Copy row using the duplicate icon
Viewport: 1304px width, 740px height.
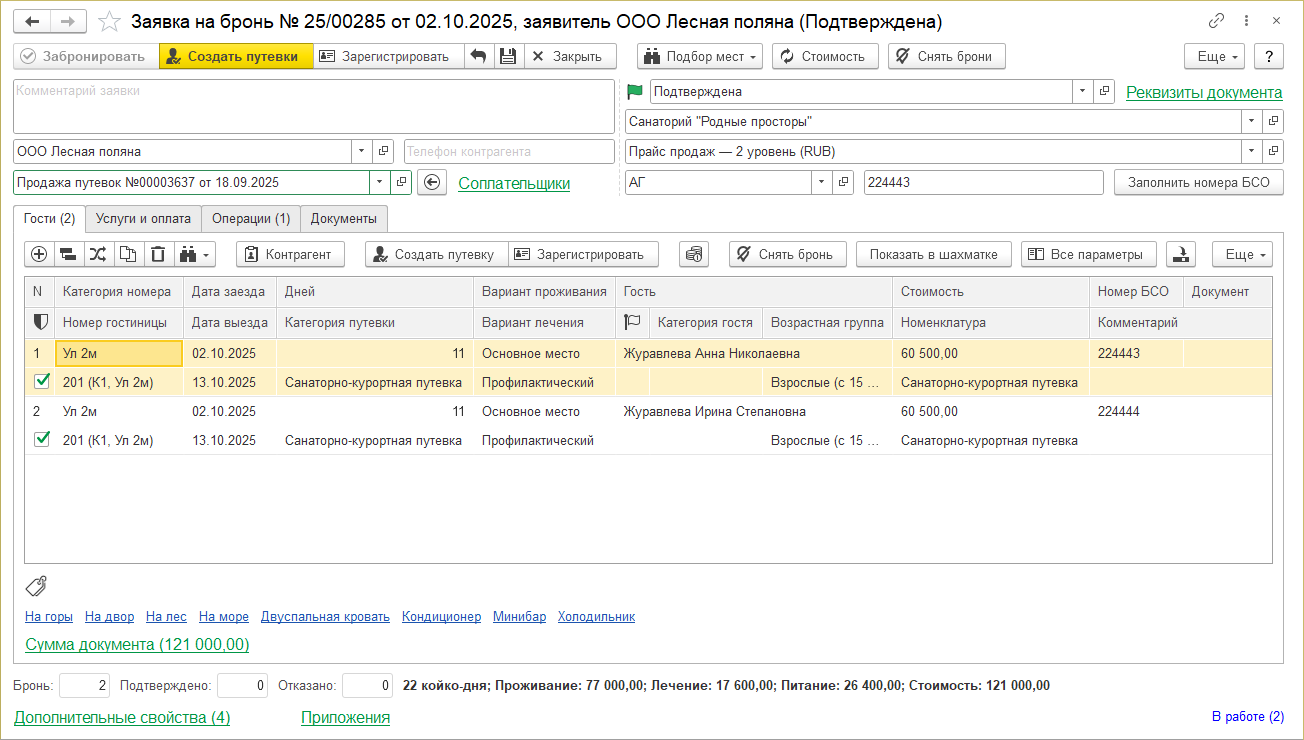tap(128, 254)
